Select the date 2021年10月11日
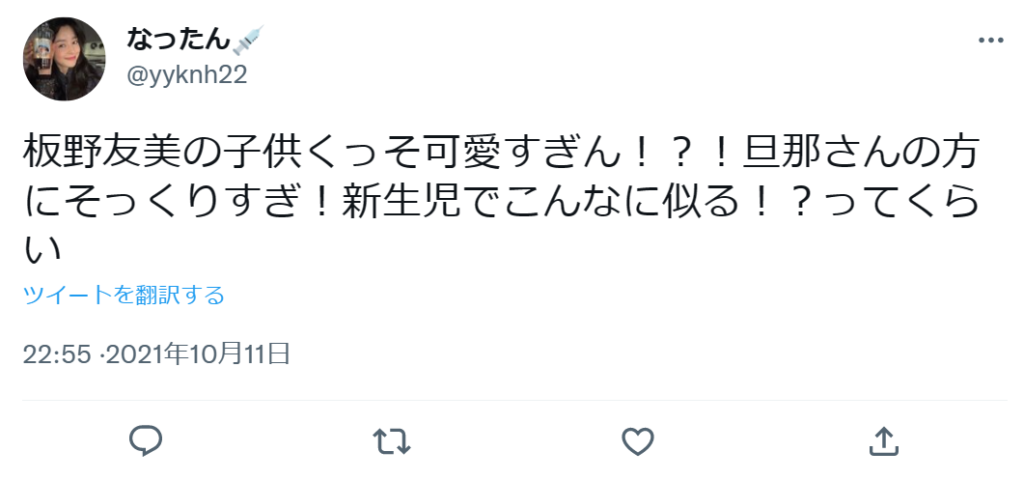1024x480 pixels. coord(198,355)
